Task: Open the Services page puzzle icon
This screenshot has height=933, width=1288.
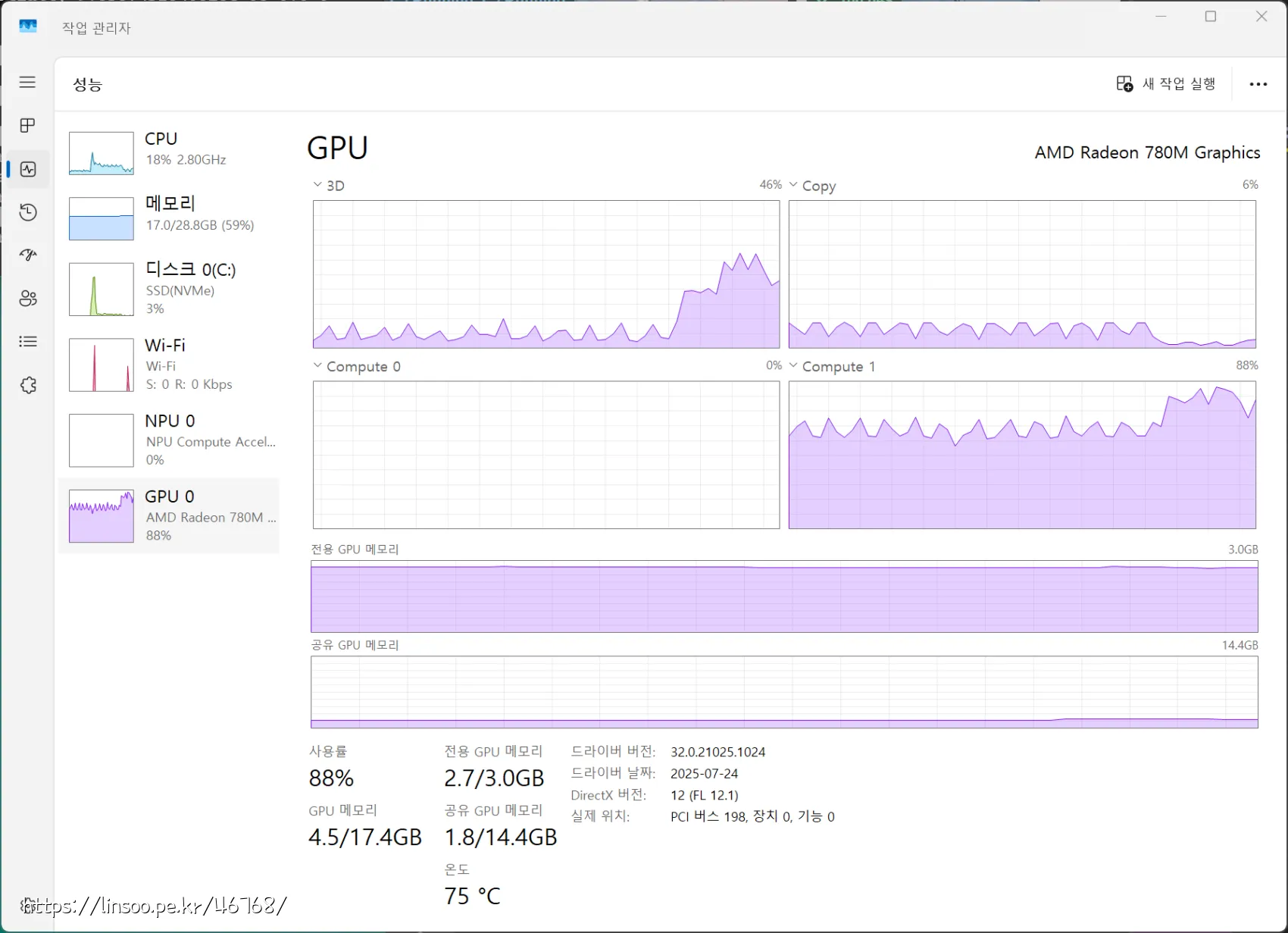Action: [x=28, y=385]
